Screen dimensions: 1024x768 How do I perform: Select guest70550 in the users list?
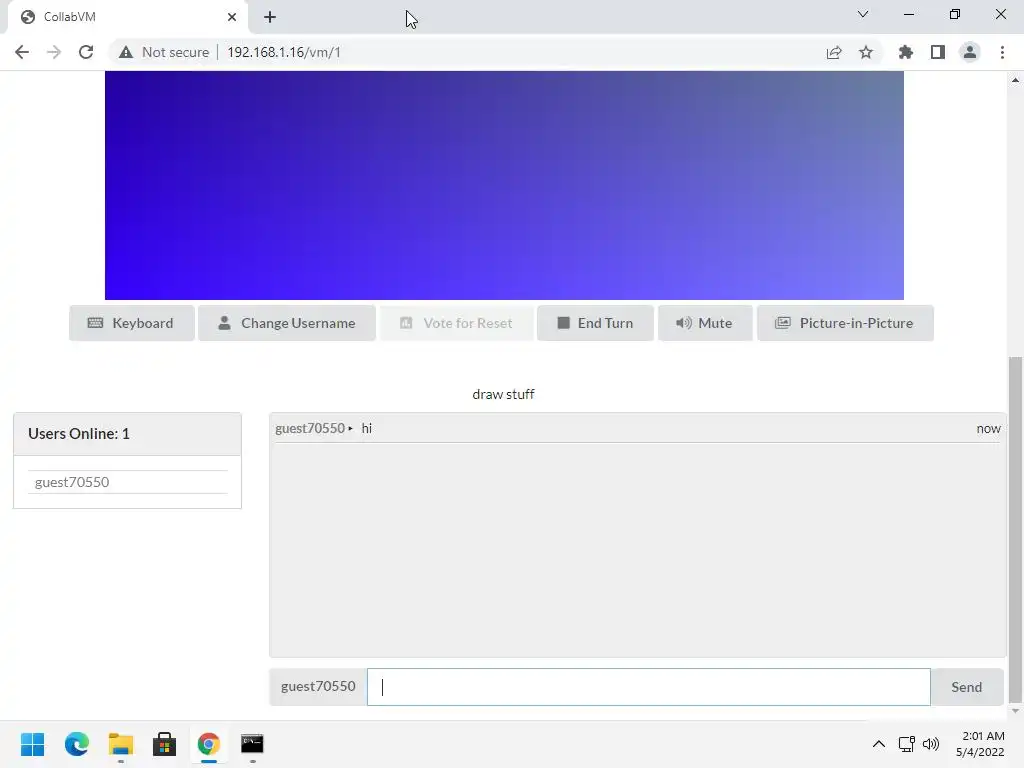coord(127,482)
